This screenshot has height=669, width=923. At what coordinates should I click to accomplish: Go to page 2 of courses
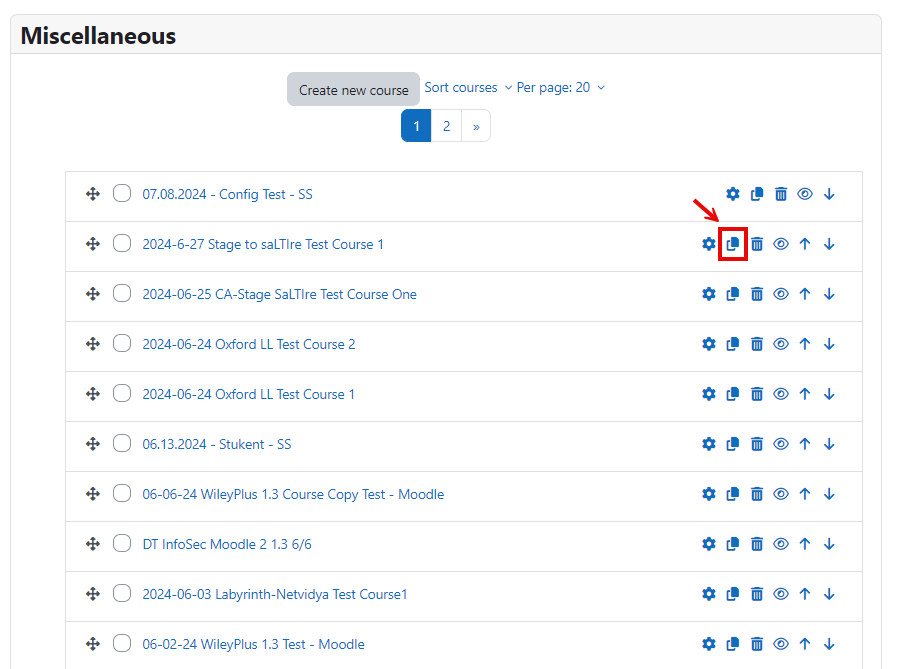click(446, 126)
